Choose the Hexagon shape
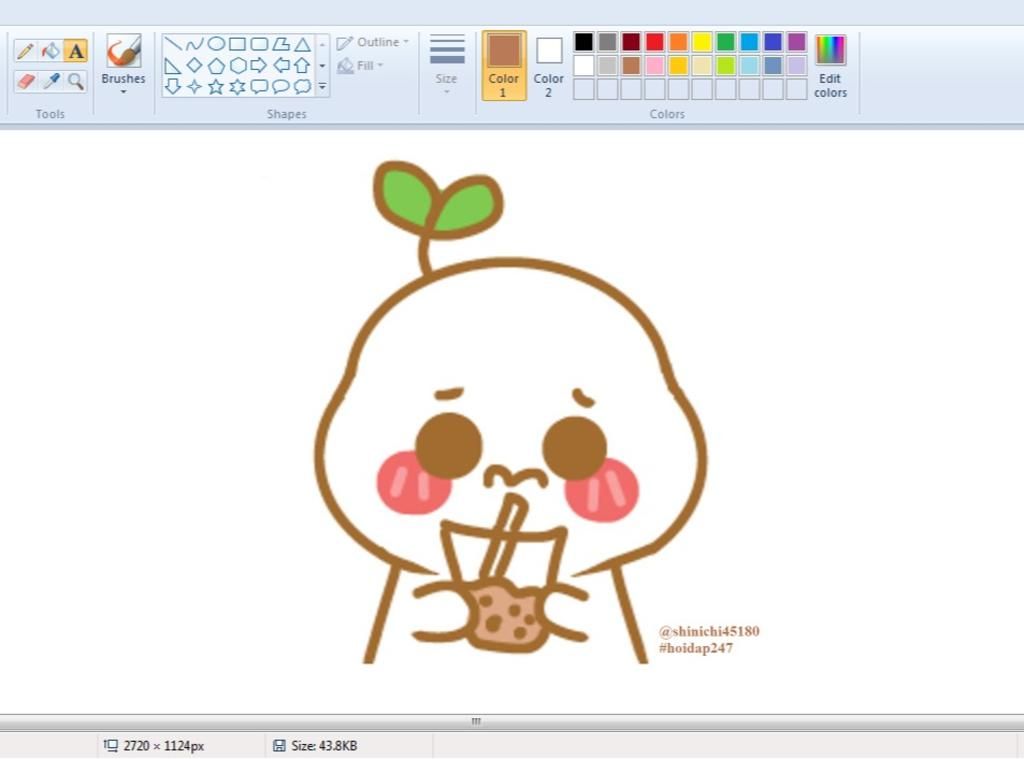This screenshot has width=1024, height=759. tap(238, 65)
